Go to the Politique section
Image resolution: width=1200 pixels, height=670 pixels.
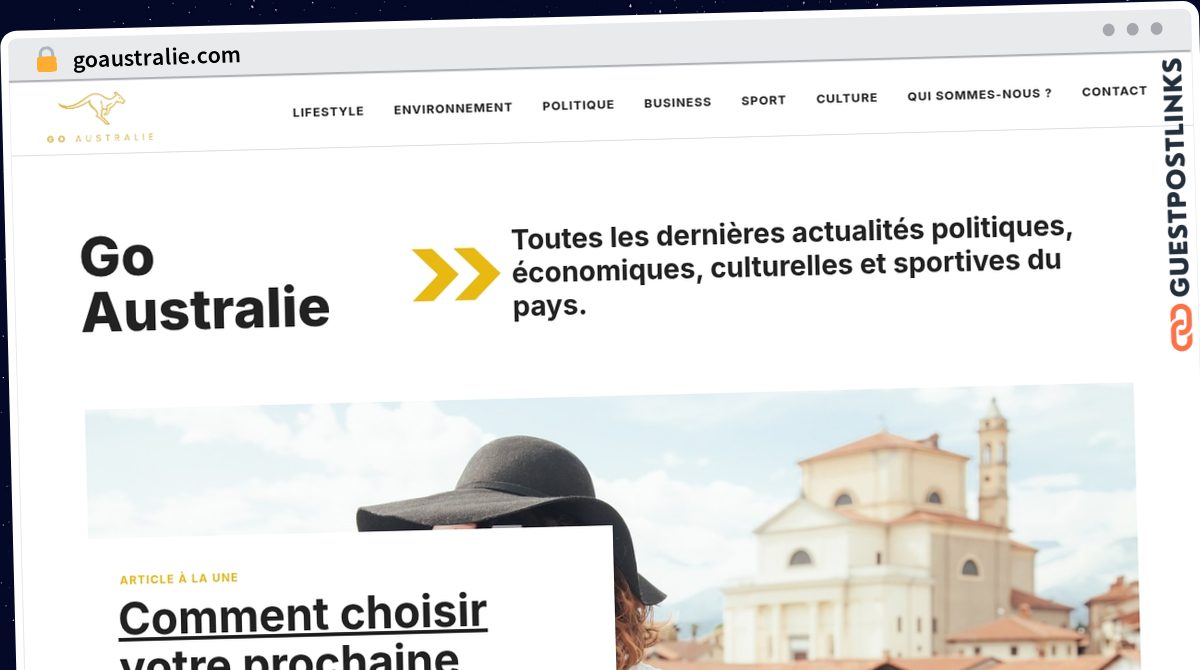(x=578, y=104)
